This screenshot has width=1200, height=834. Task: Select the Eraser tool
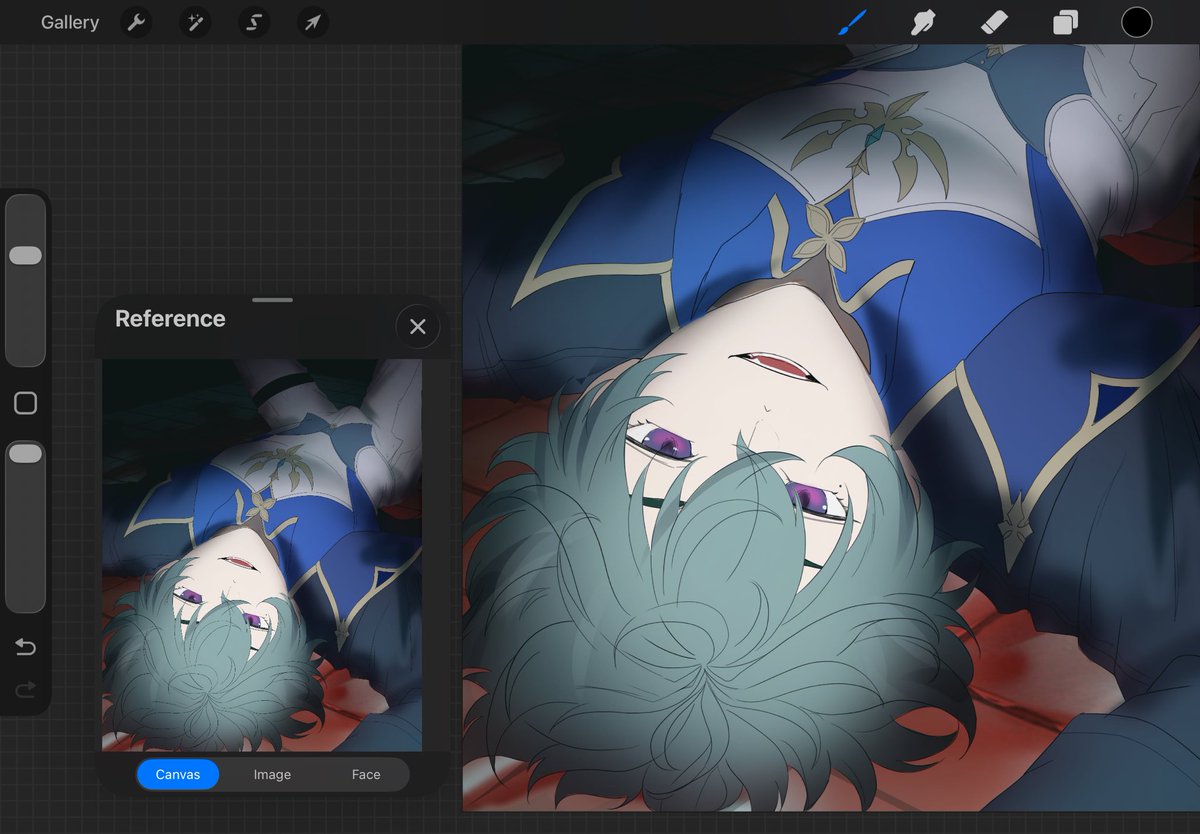pos(994,22)
